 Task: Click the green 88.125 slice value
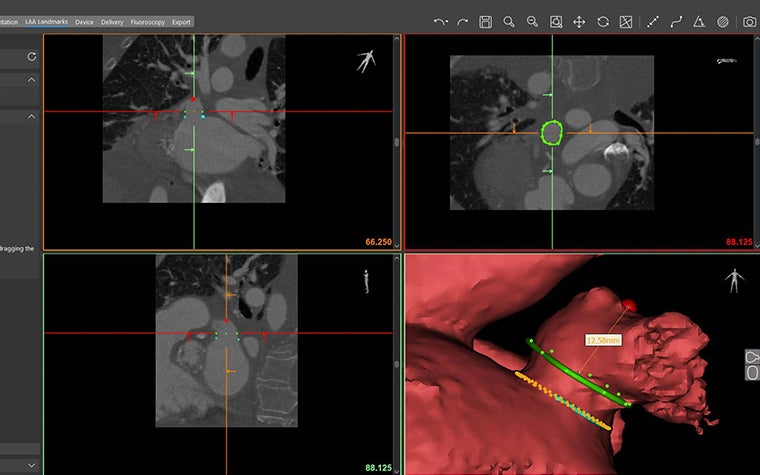[x=379, y=468]
